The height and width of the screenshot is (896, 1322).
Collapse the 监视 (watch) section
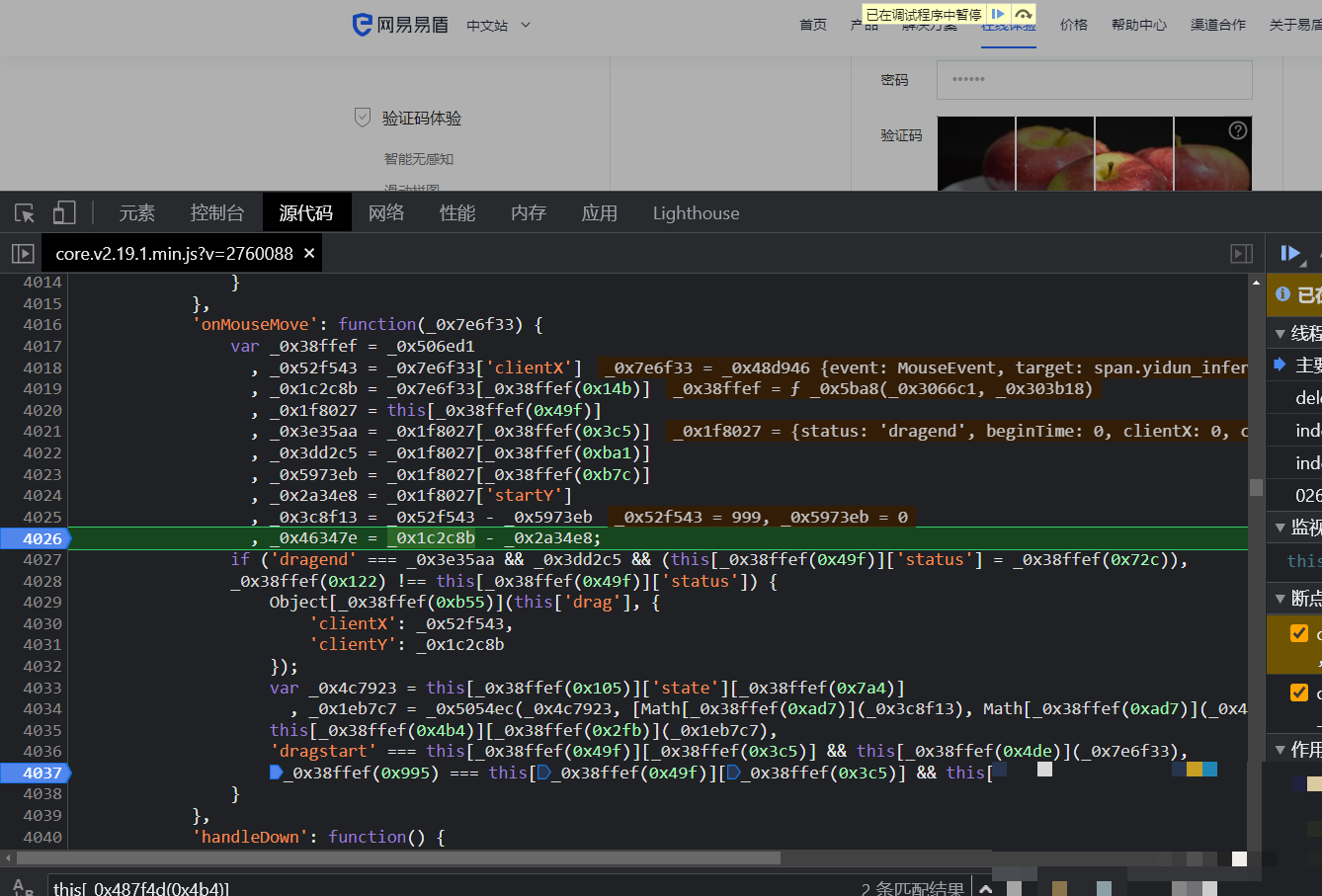tap(1281, 528)
